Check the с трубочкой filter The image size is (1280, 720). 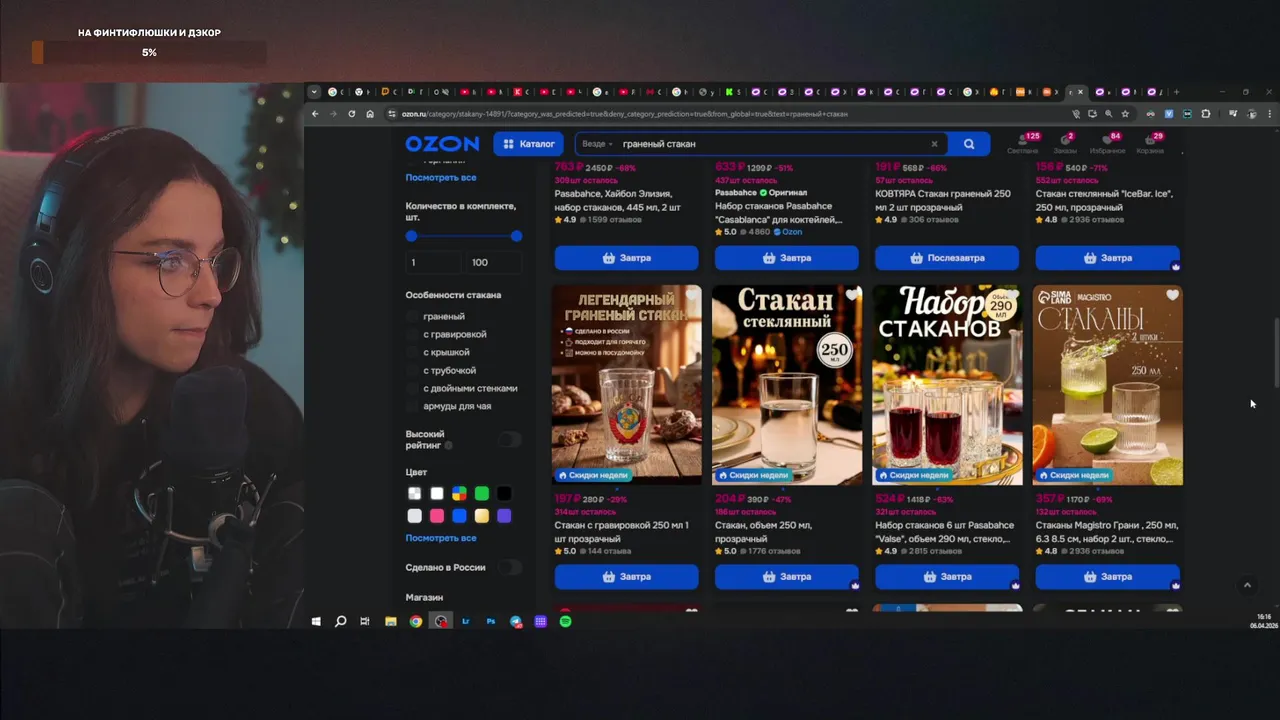coord(412,370)
